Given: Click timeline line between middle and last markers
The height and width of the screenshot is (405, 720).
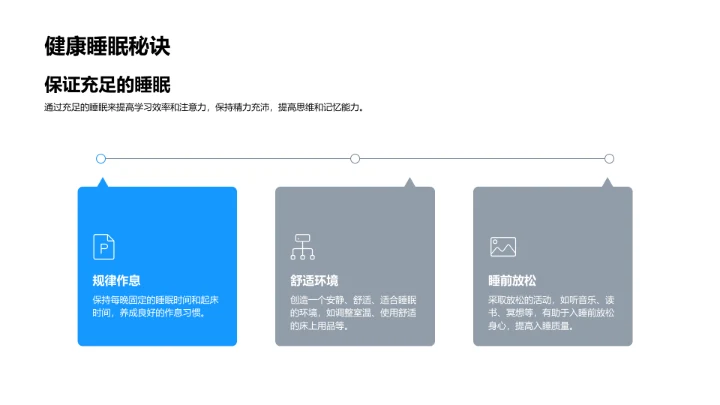Looking at the screenshot, I should click(x=482, y=158).
